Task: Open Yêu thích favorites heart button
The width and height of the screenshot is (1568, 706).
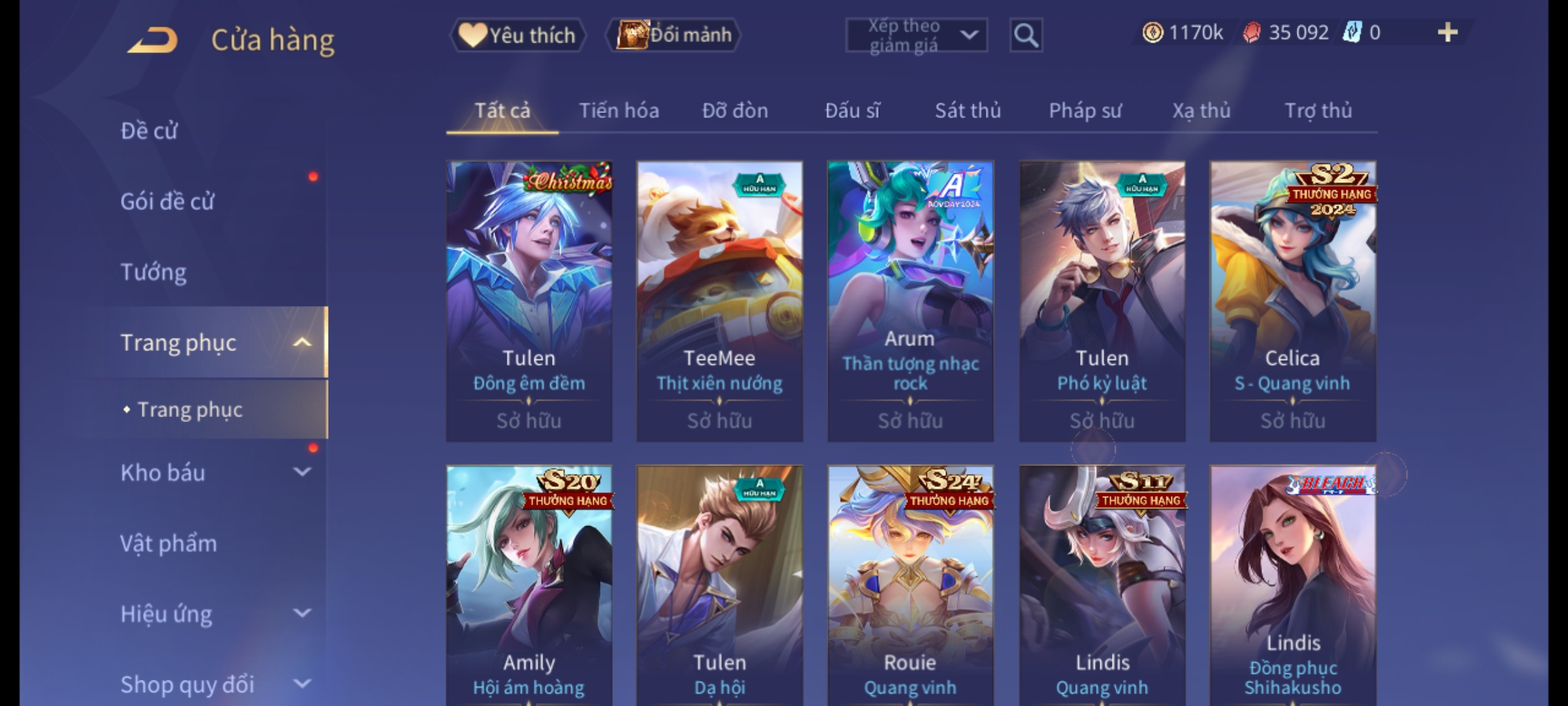Action: pyautogui.click(x=518, y=35)
